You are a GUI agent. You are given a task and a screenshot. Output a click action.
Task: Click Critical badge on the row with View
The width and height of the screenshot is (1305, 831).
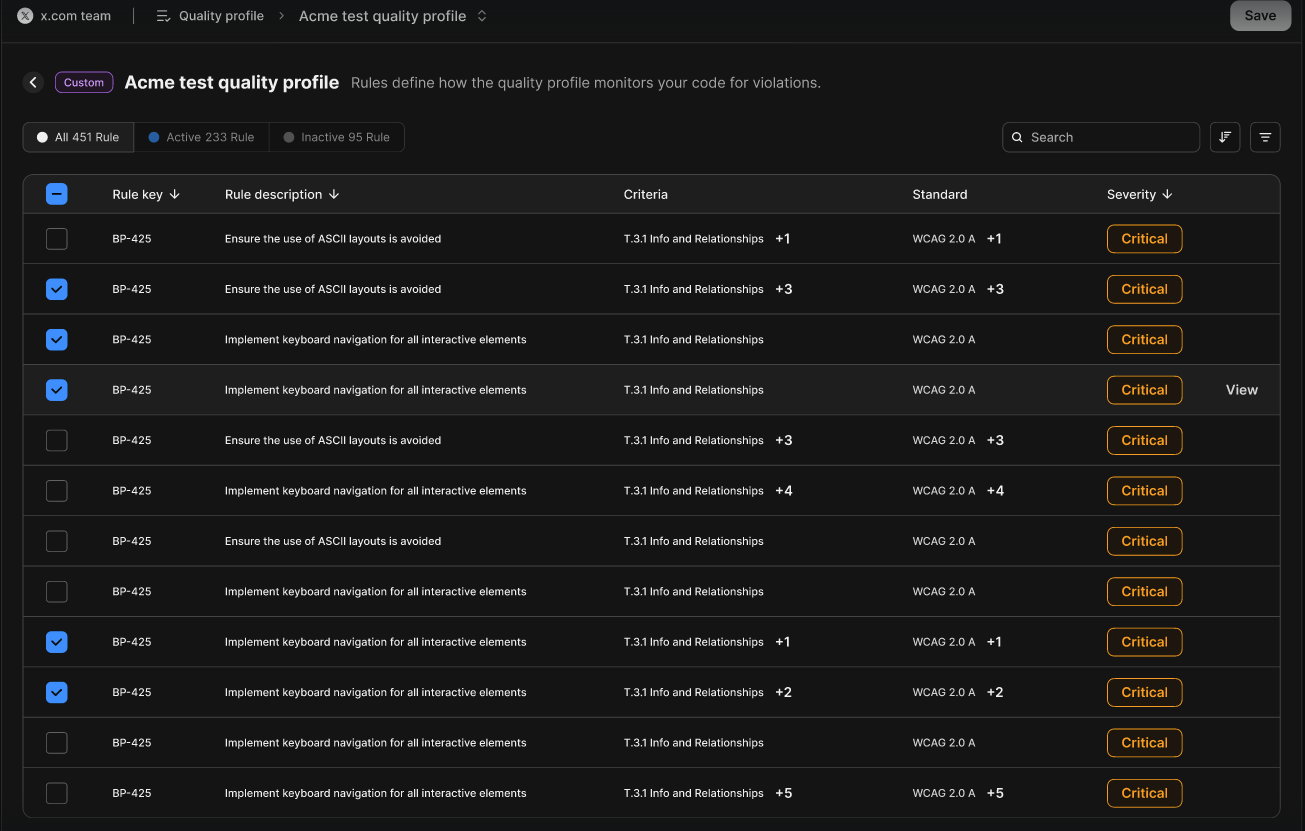(1145, 390)
